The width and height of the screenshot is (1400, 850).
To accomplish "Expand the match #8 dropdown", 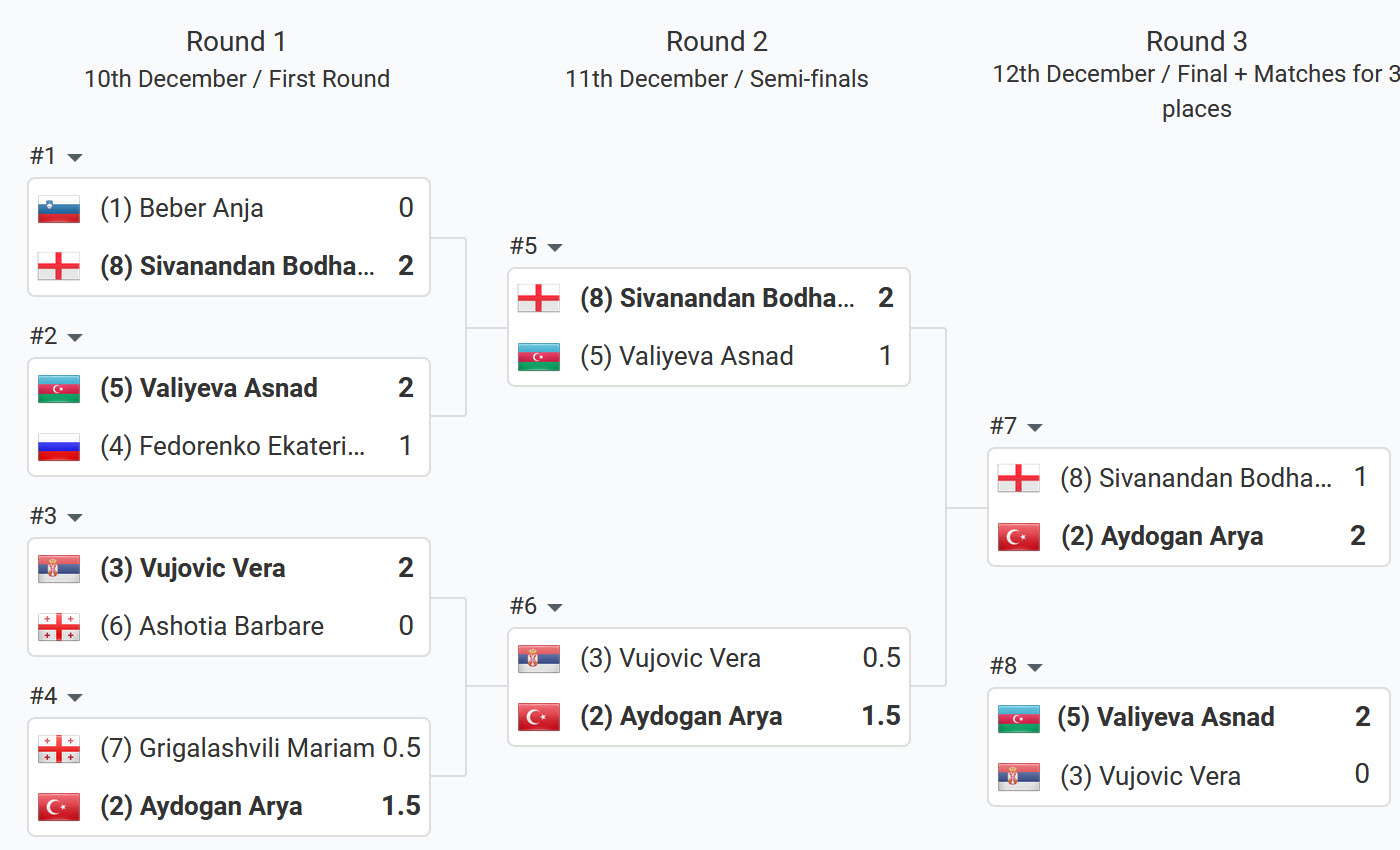I will (1035, 668).
